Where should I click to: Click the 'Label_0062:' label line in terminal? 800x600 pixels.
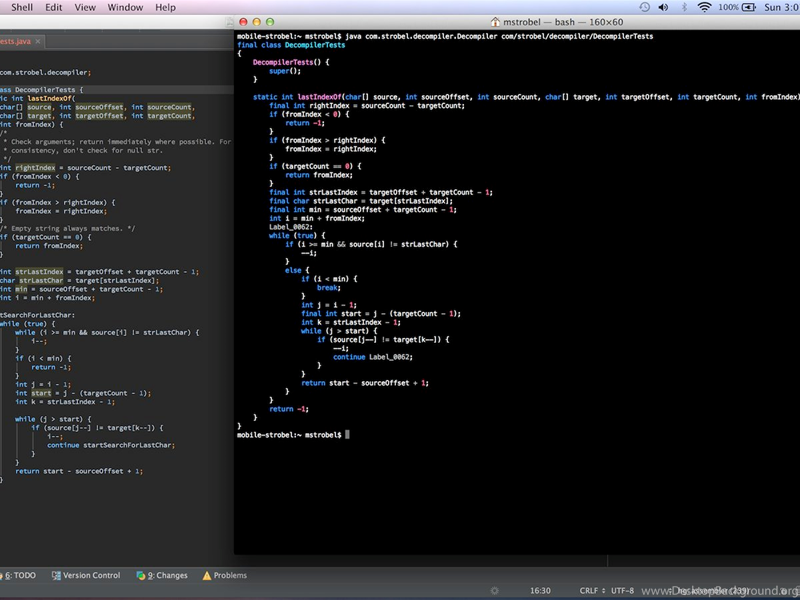291,227
